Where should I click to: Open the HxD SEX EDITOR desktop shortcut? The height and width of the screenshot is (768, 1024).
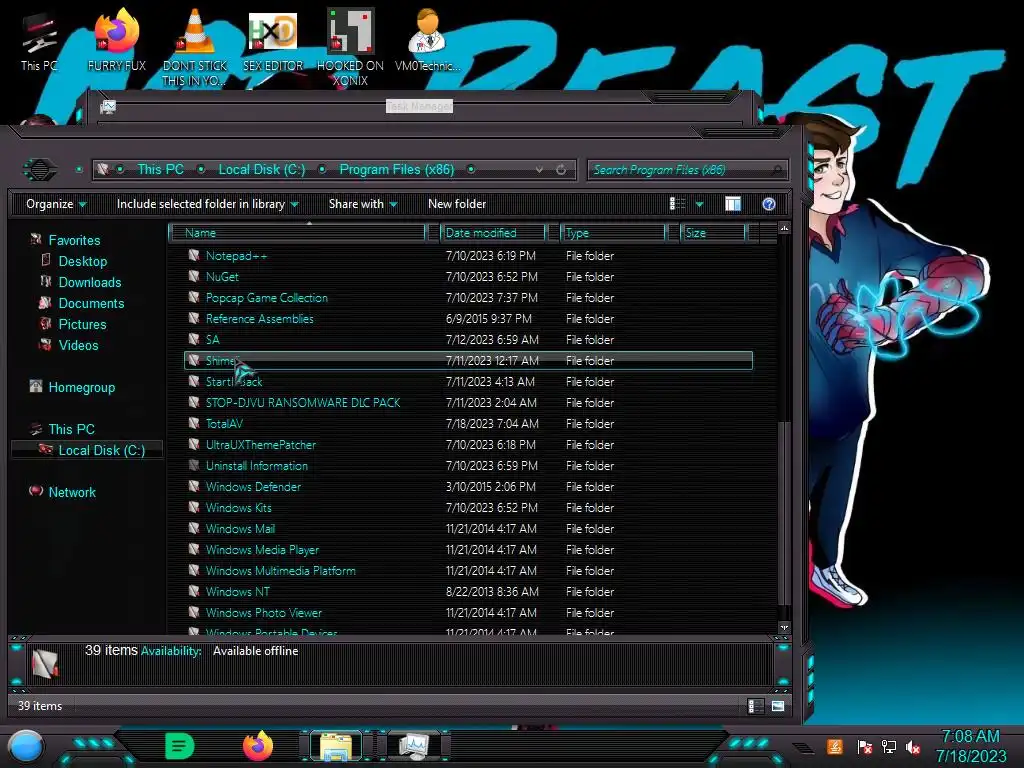[273, 40]
